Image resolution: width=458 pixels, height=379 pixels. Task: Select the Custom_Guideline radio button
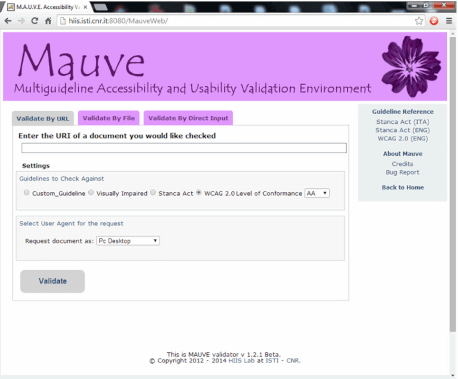point(27,192)
